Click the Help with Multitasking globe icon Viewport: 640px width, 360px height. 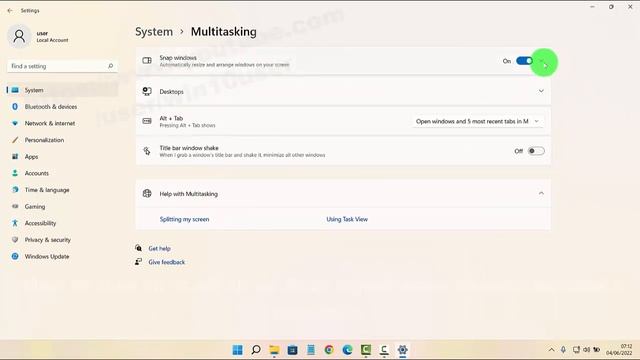click(147, 193)
